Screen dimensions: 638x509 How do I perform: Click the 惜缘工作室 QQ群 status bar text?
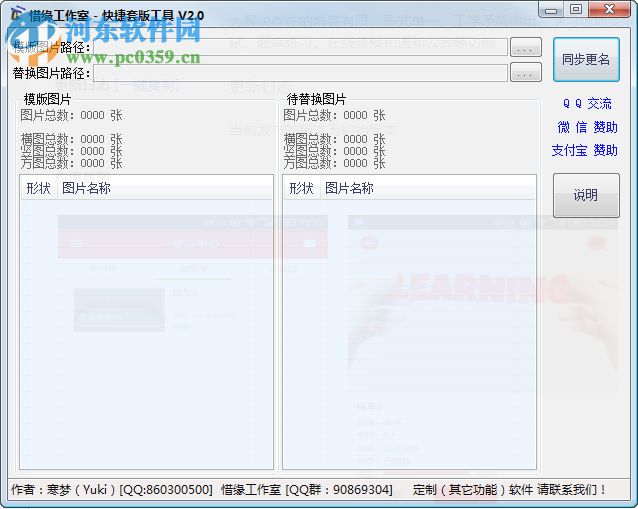tap(307, 489)
